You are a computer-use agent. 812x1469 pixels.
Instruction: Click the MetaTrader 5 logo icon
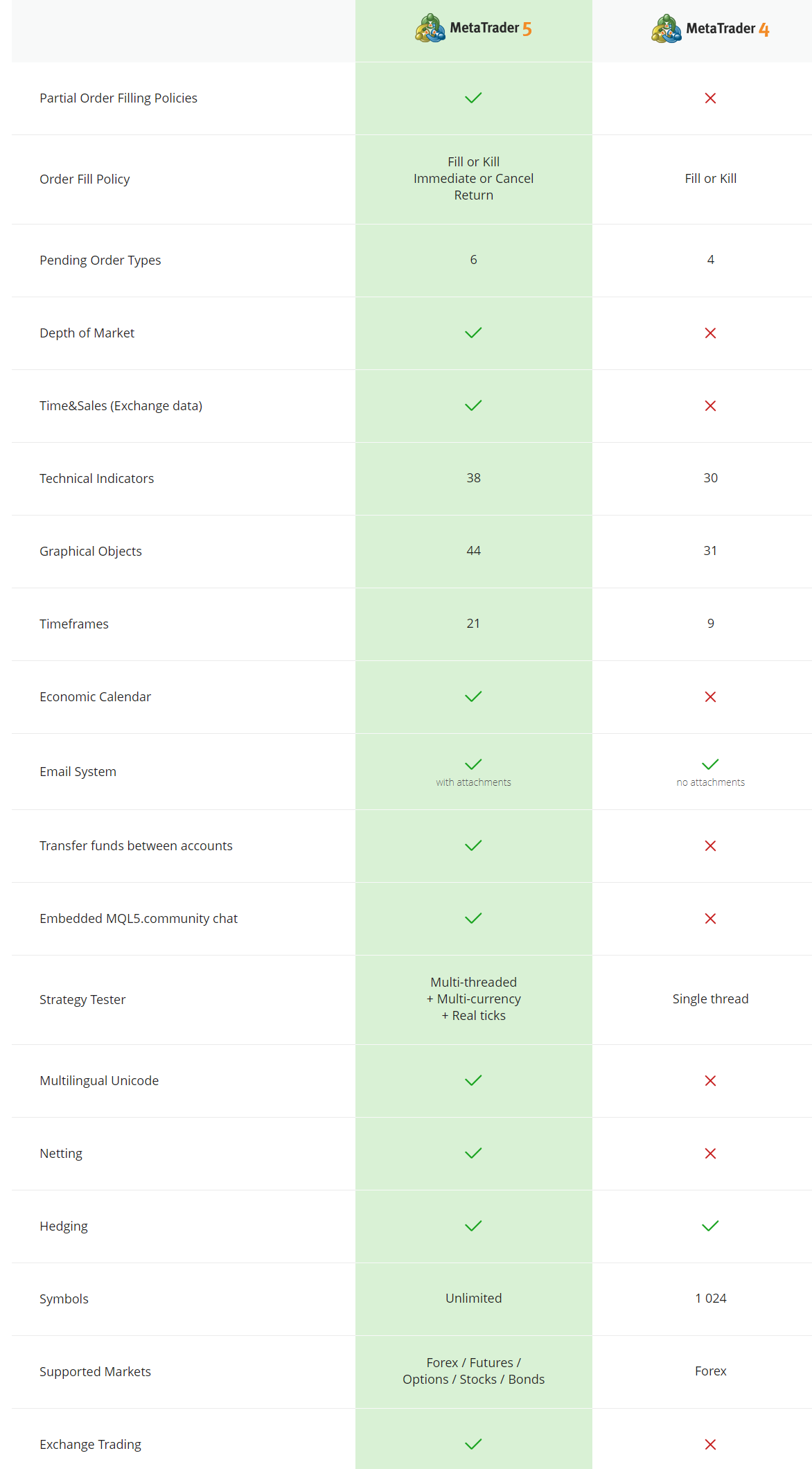click(430, 28)
